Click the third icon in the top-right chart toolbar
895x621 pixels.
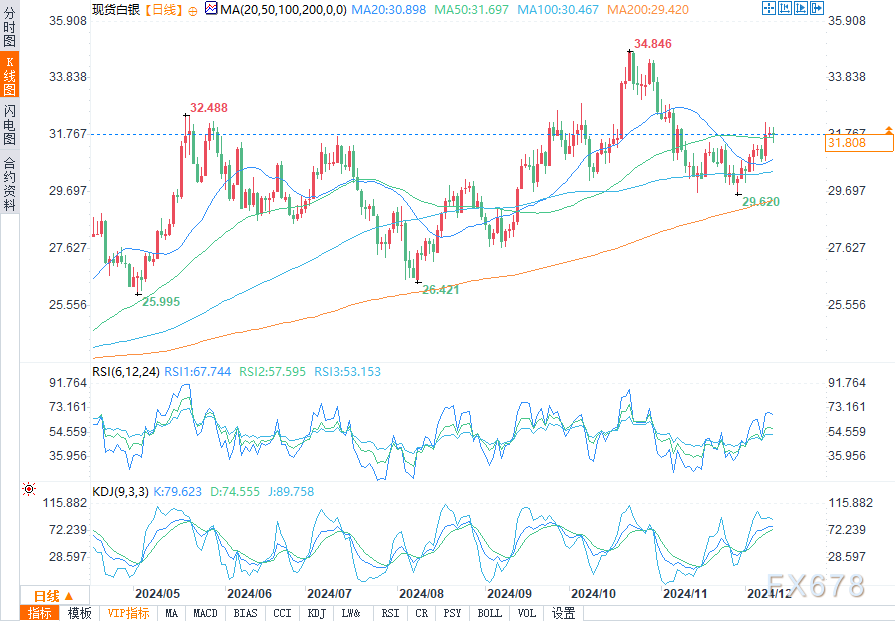coord(801,8)
